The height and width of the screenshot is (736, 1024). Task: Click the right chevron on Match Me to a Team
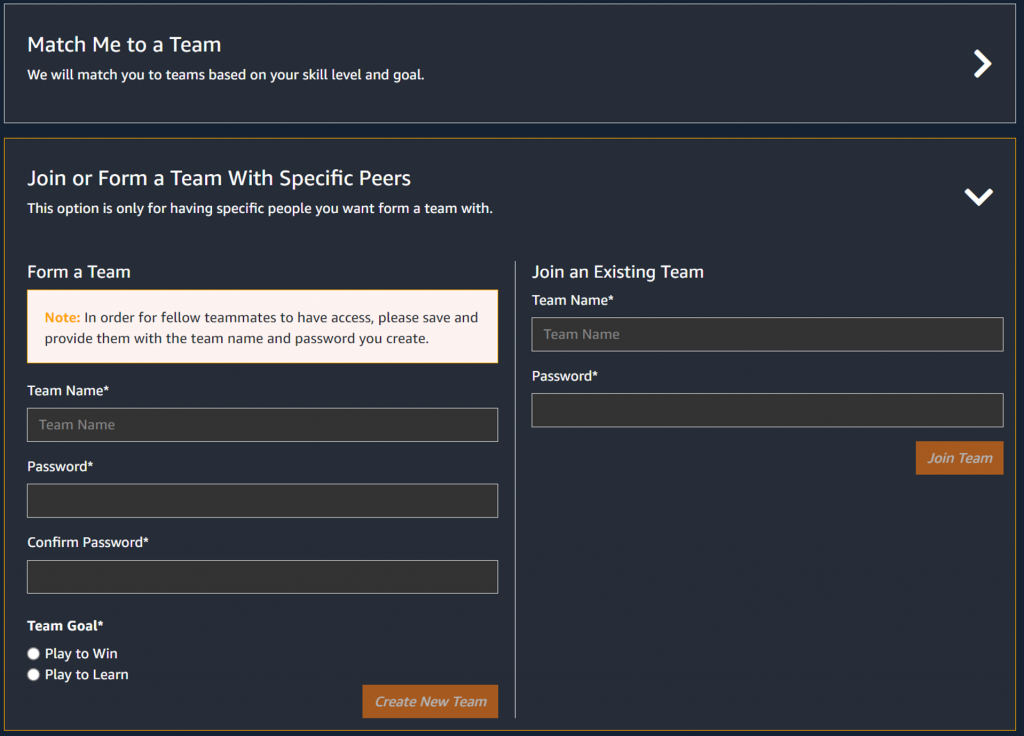[982, 64]
